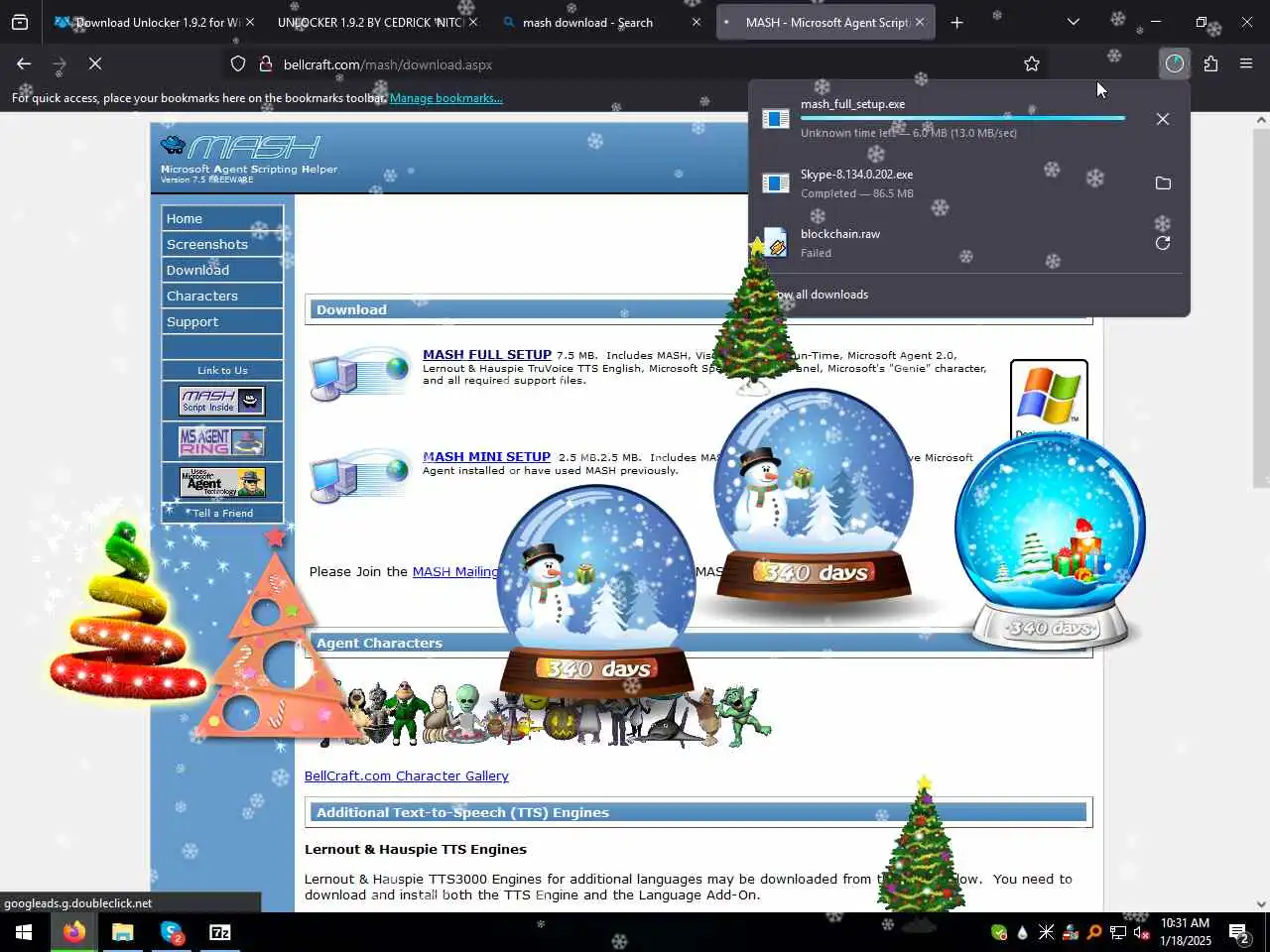Toggle the Downloads toolbar button
This screenshot has width=1270, height=952.
(x=1175, y=63)
